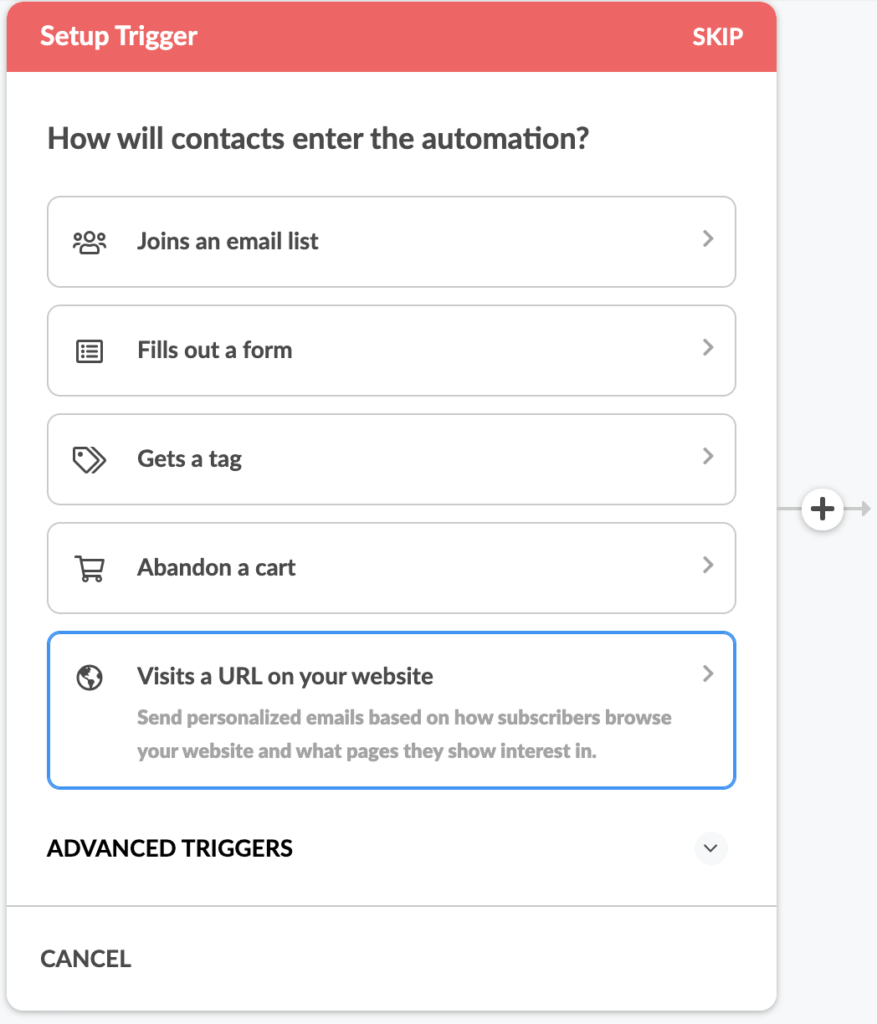Viewport: 877px width, 1024px height.
Task: Skip the trigger setup
Action: (717, 37)
